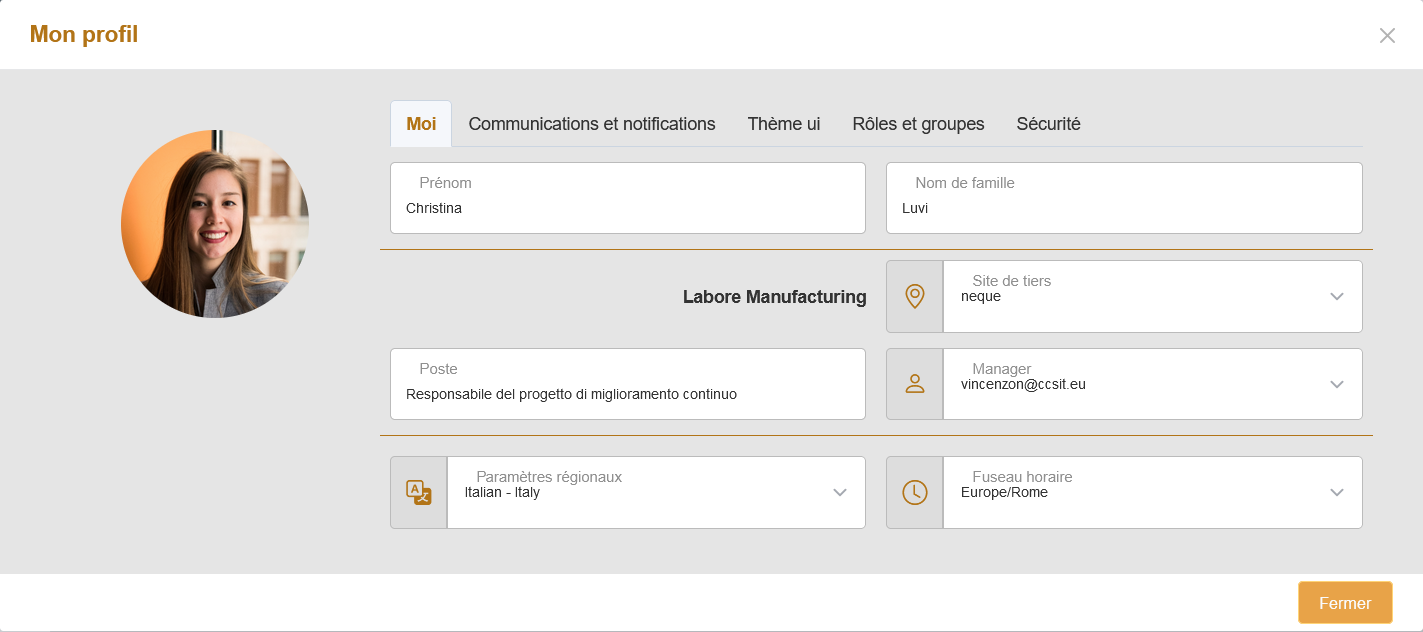Expand the Site de tiers dropdown arrow
Screen dimensions: 1423x632
tap(1337, 296)
